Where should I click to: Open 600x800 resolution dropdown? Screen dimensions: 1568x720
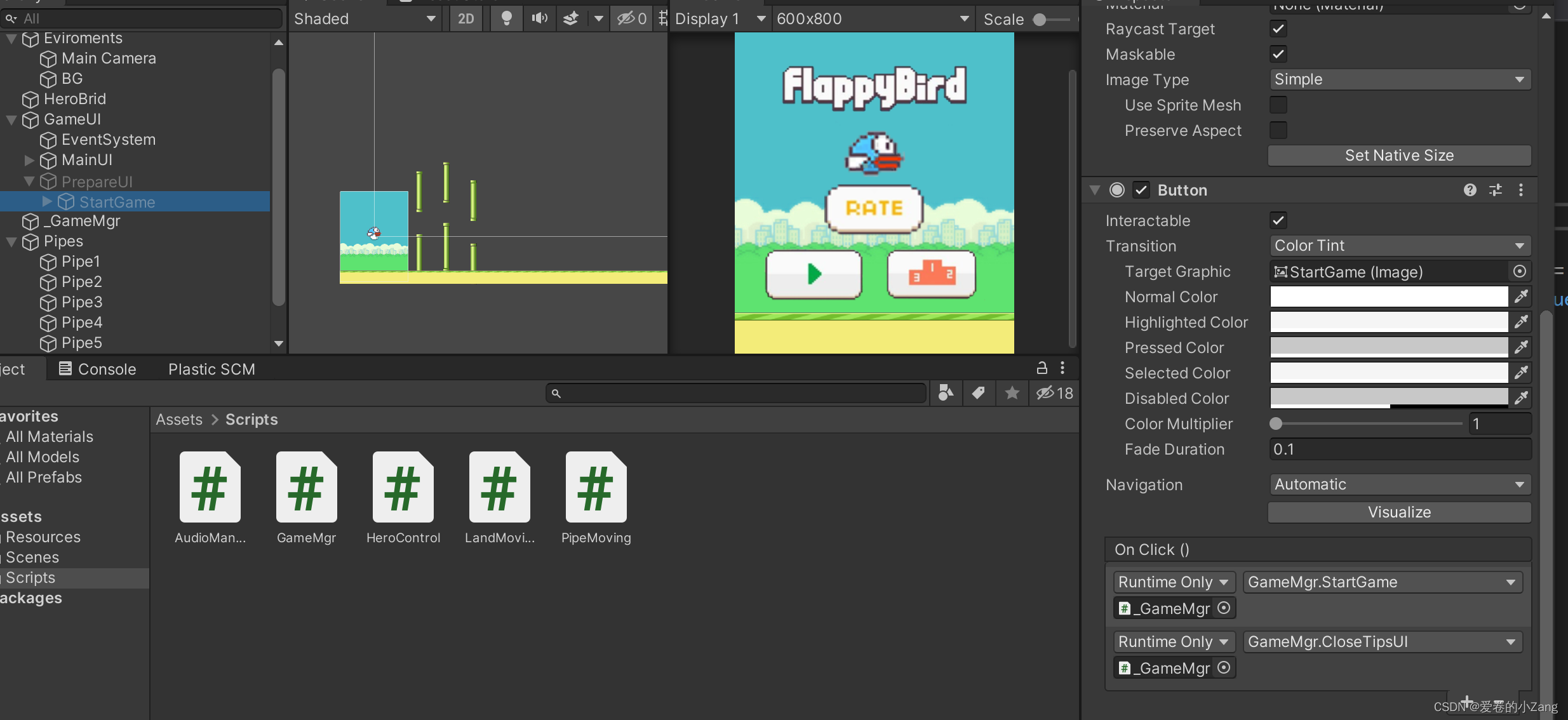click(873, 18)
